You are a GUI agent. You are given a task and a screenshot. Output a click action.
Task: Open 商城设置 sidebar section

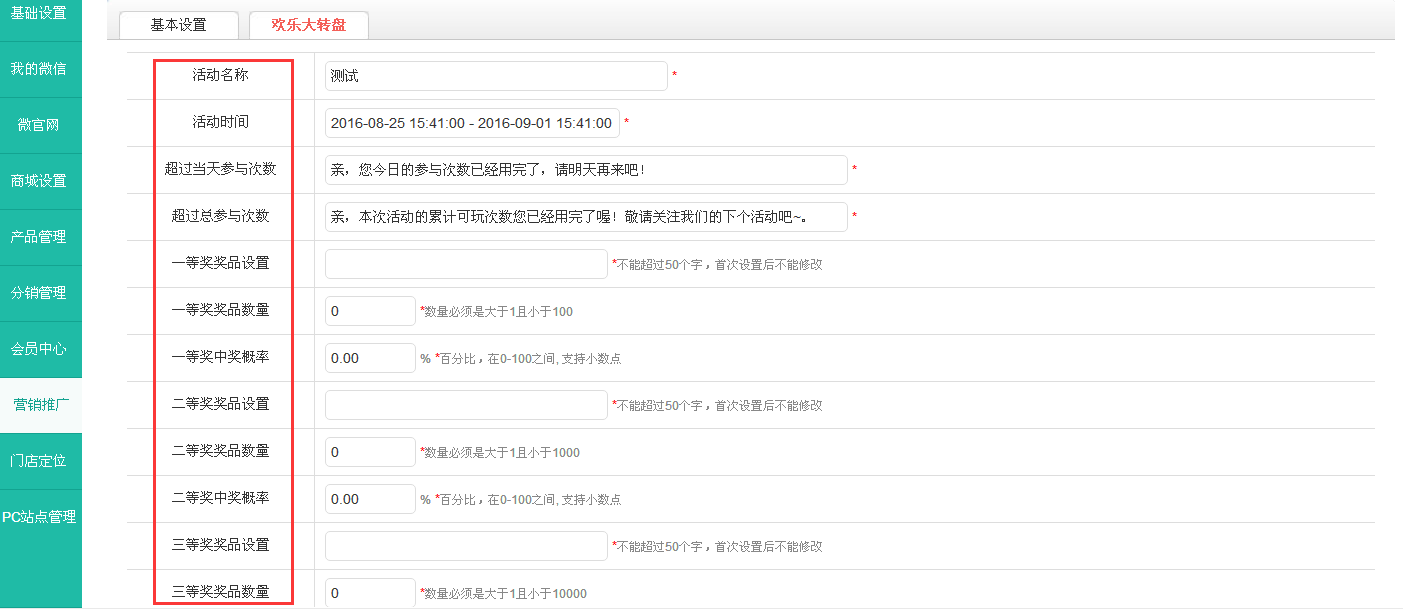[x=40, y=181]
